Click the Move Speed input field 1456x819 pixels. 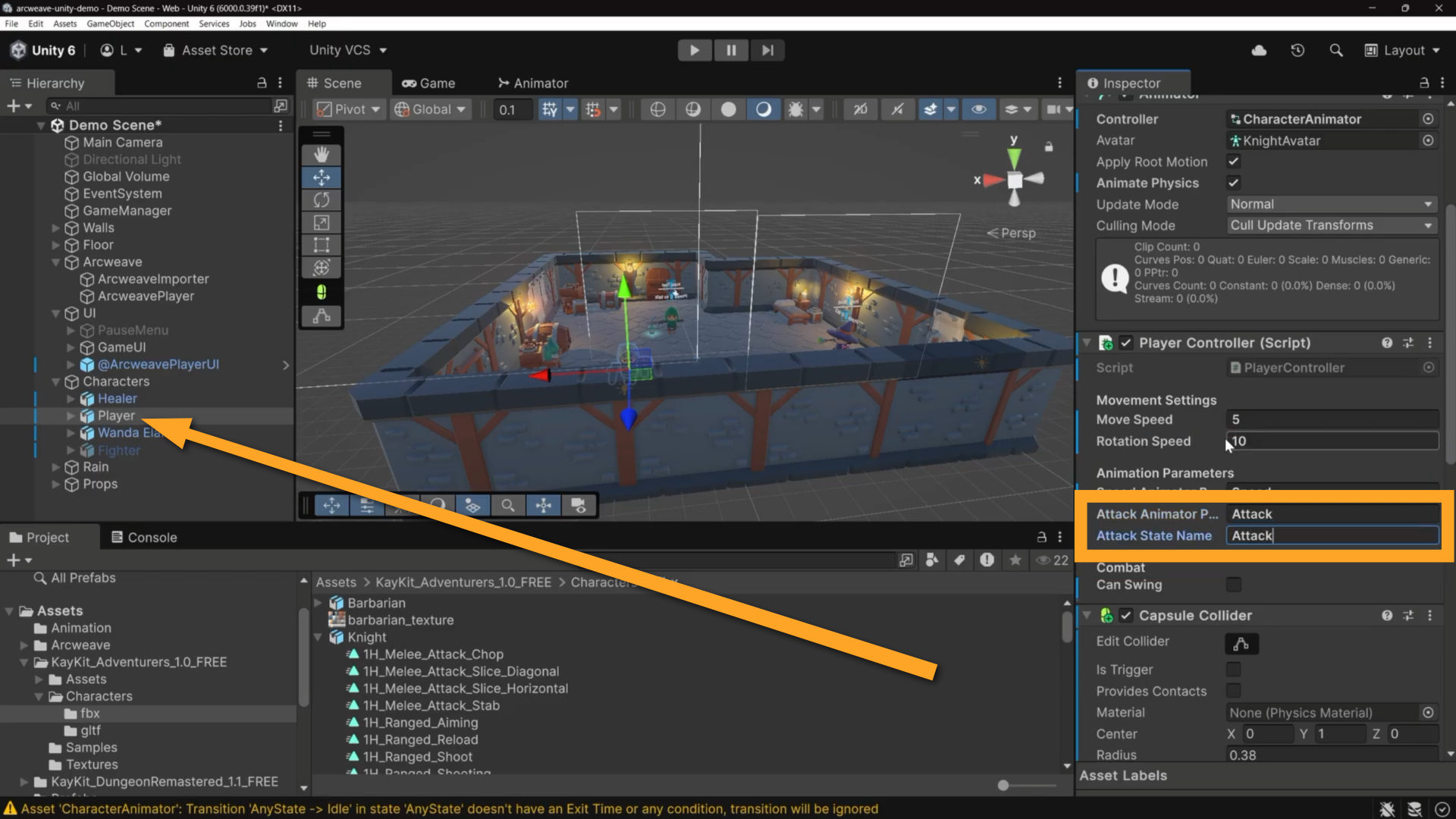pos(1332,419)
